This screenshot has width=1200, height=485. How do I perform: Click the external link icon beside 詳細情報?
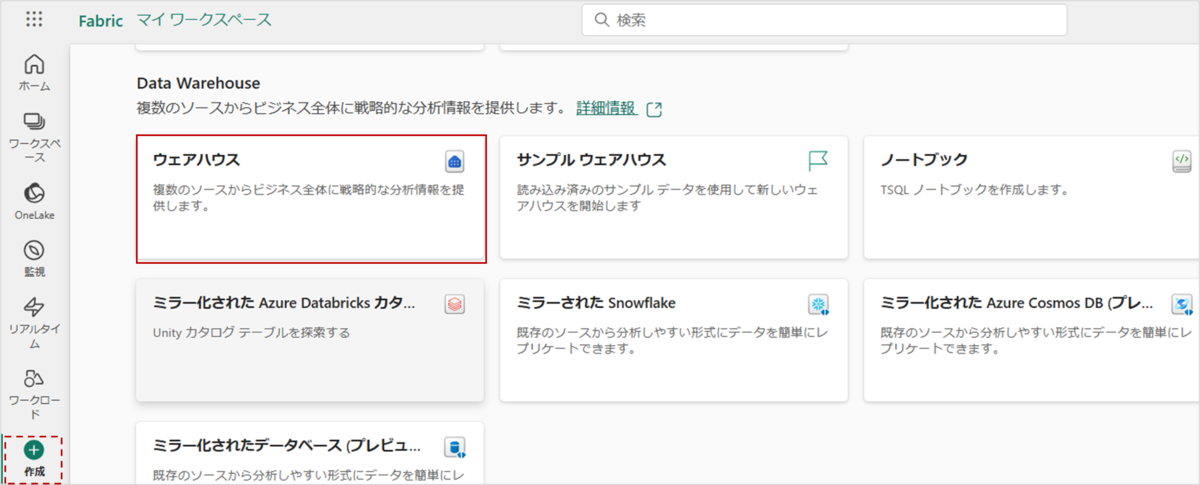[x=654, y=109]
